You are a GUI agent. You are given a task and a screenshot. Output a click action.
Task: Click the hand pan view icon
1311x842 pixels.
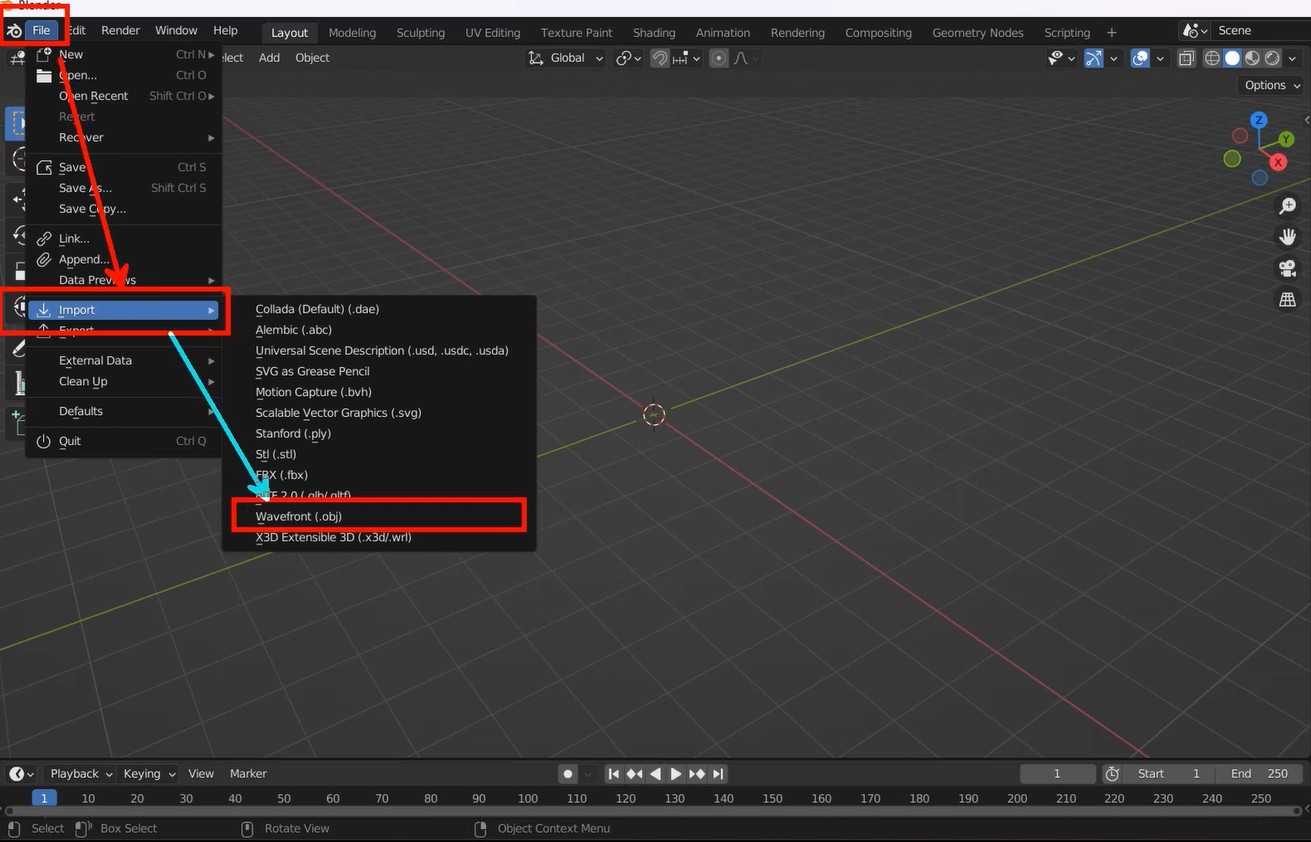1288,237
